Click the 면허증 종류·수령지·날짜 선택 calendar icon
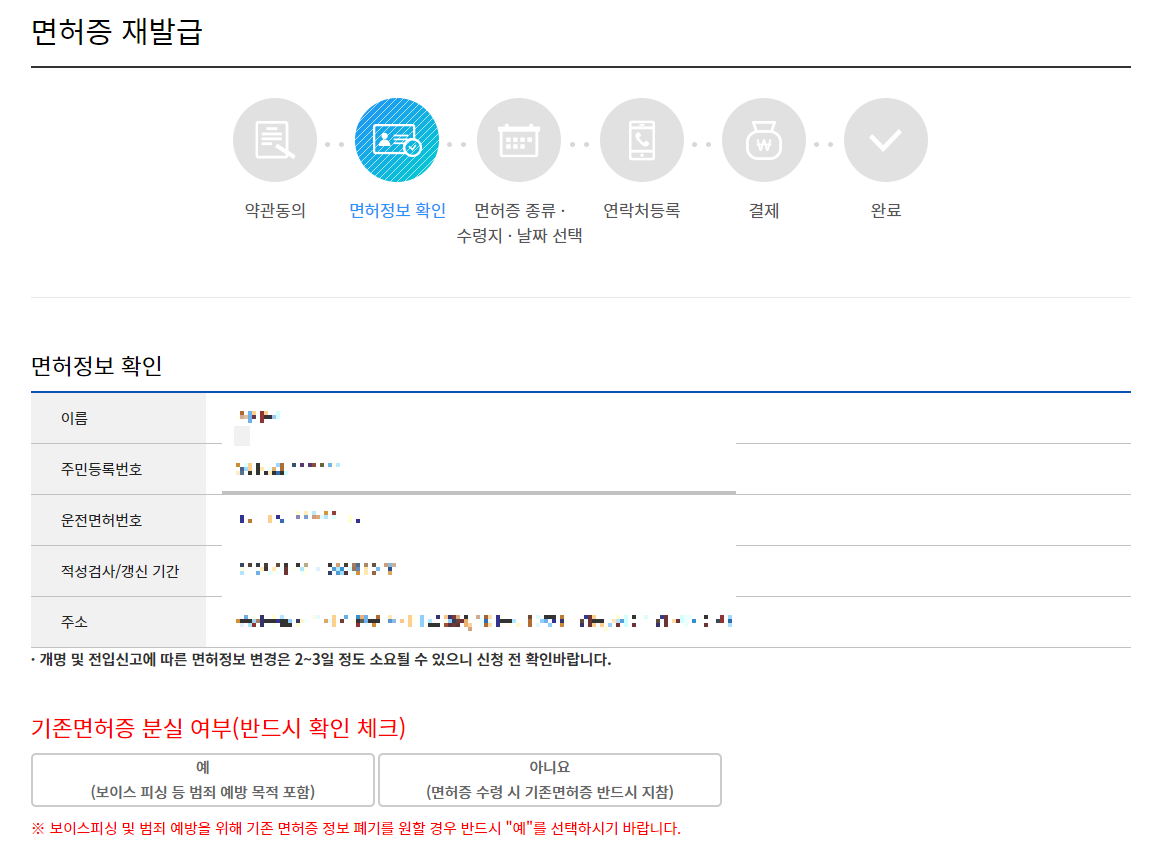Viewport: 1174px width, 859px height. coord(519,139)
